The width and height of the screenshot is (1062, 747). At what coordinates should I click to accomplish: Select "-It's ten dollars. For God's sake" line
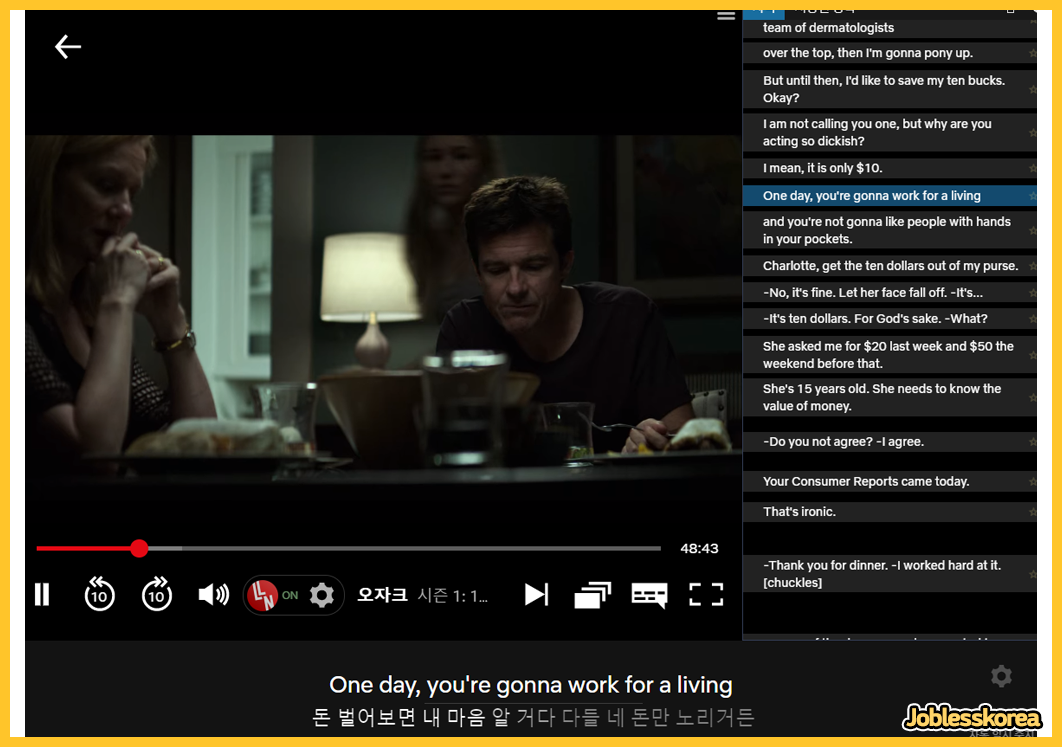tap(889, 318)
